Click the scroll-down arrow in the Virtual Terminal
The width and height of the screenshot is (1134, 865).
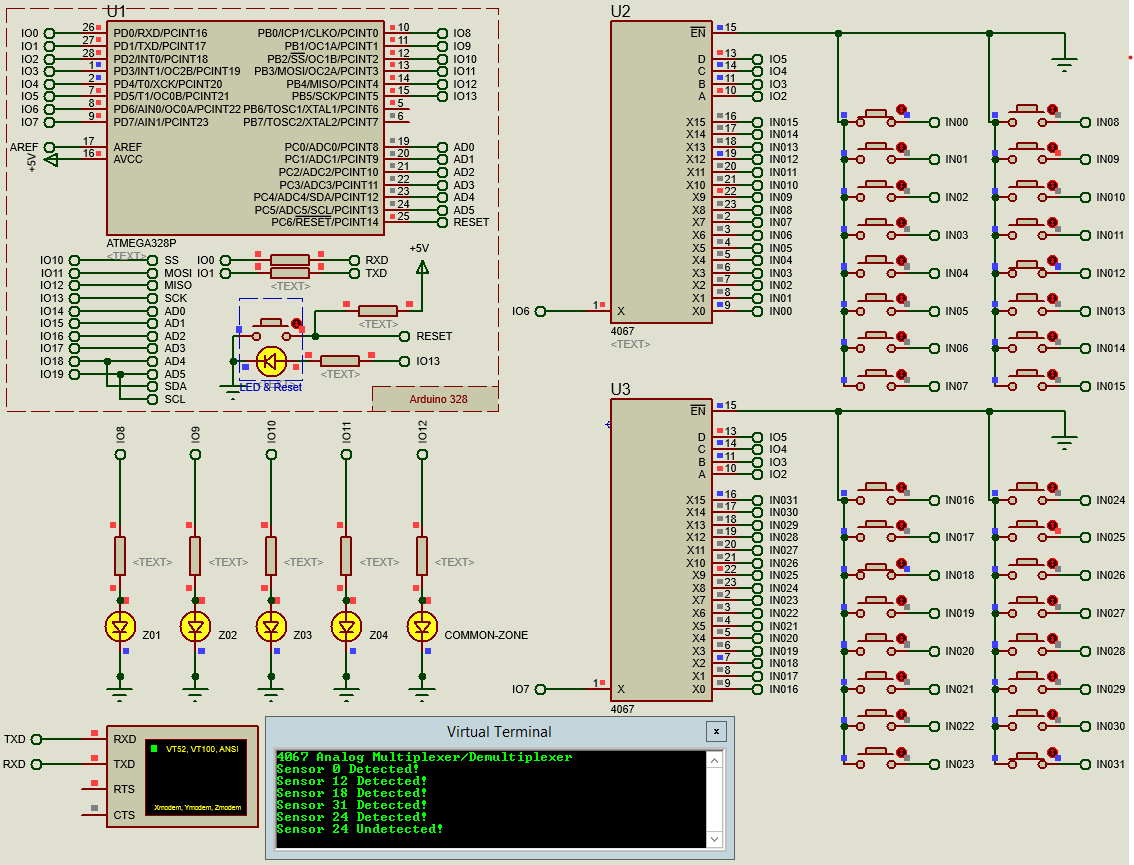coord(712,838)
